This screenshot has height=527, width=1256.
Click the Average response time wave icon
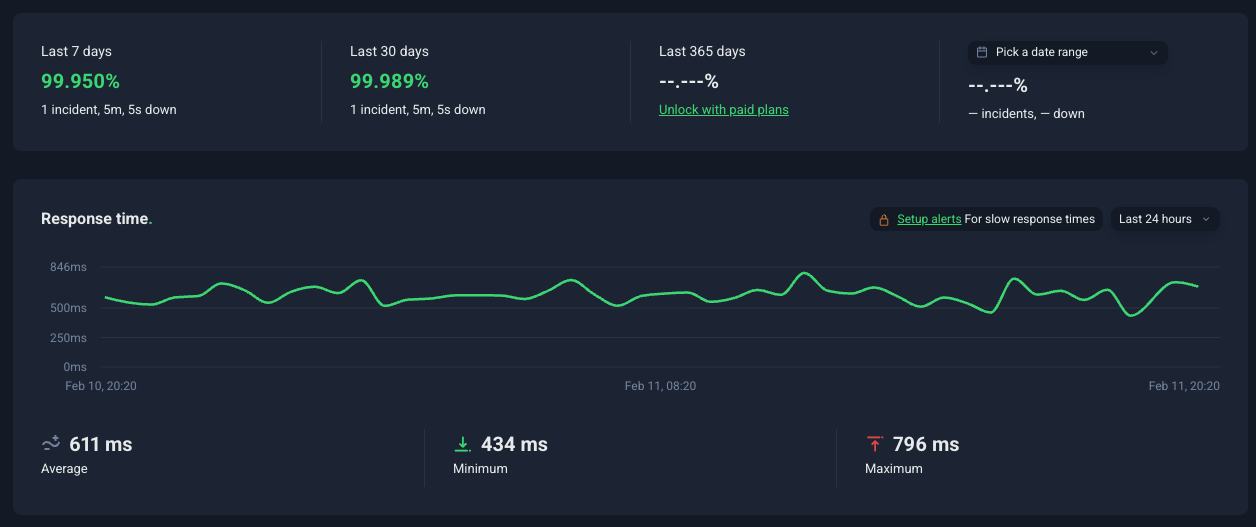51,444
